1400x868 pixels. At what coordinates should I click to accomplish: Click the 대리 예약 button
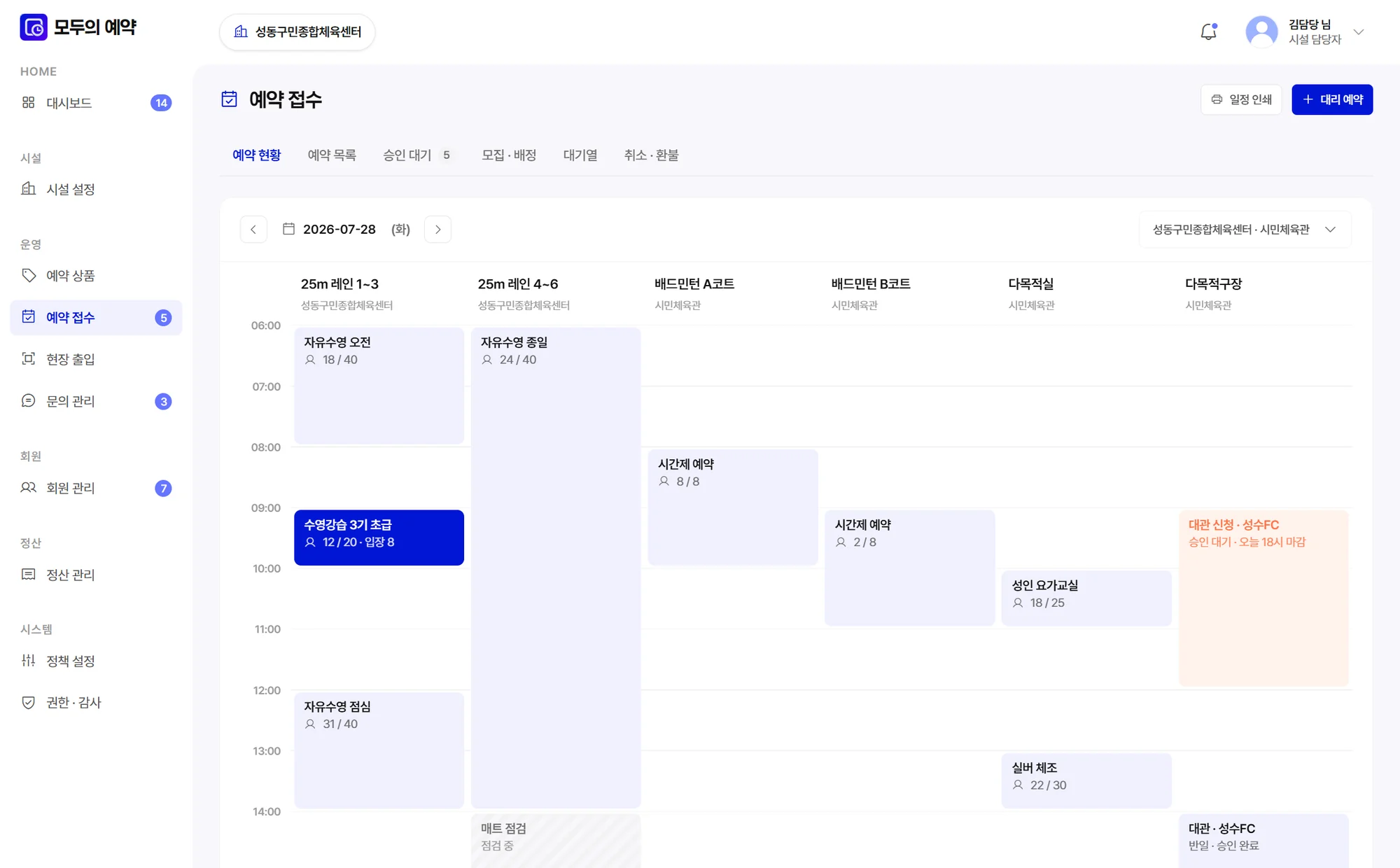(1332, 99)
